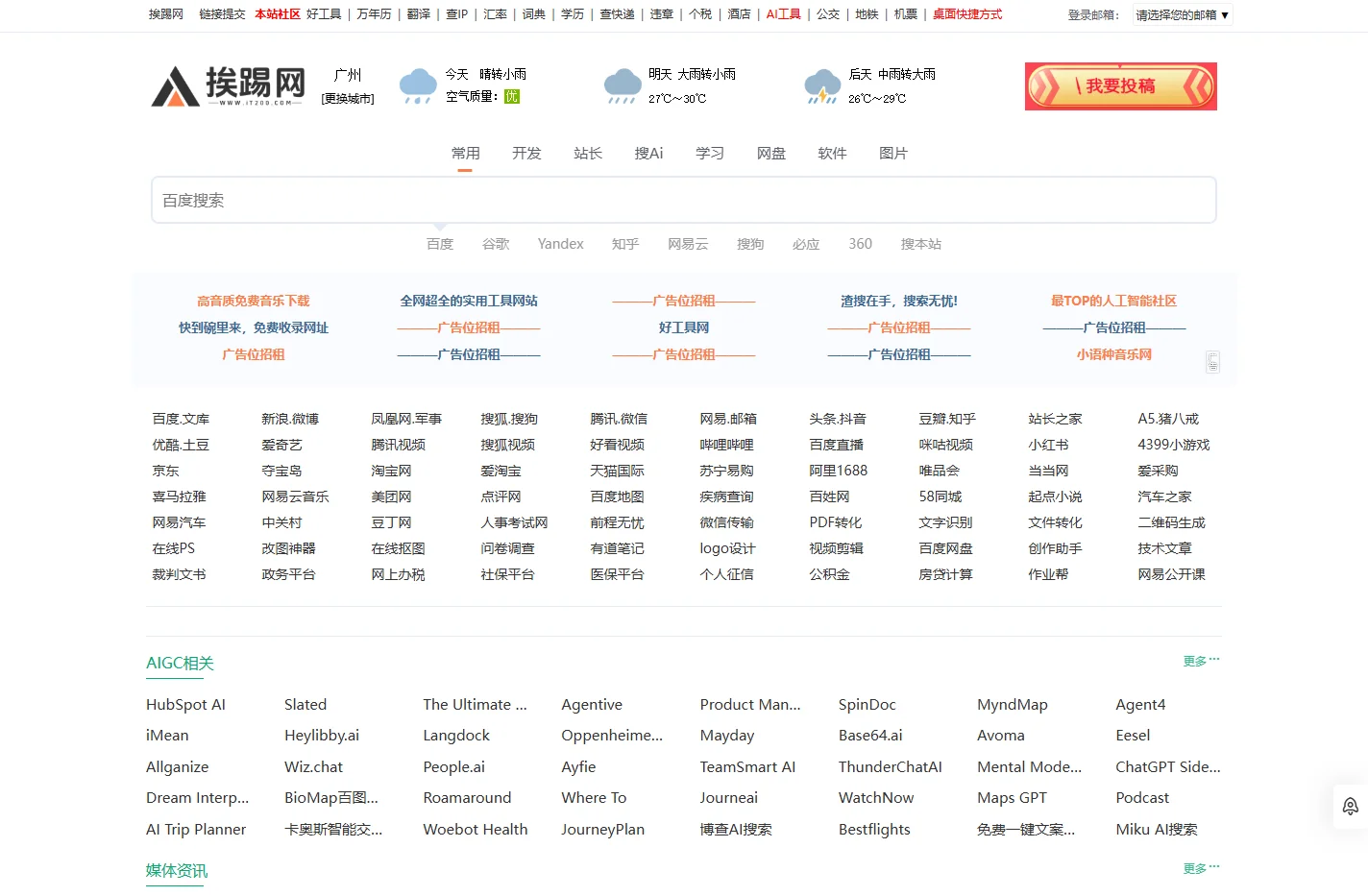The height and width of the screenshot is (896, 1368).
Task: Open Maps GPT link
Action: click(1012, 797)
